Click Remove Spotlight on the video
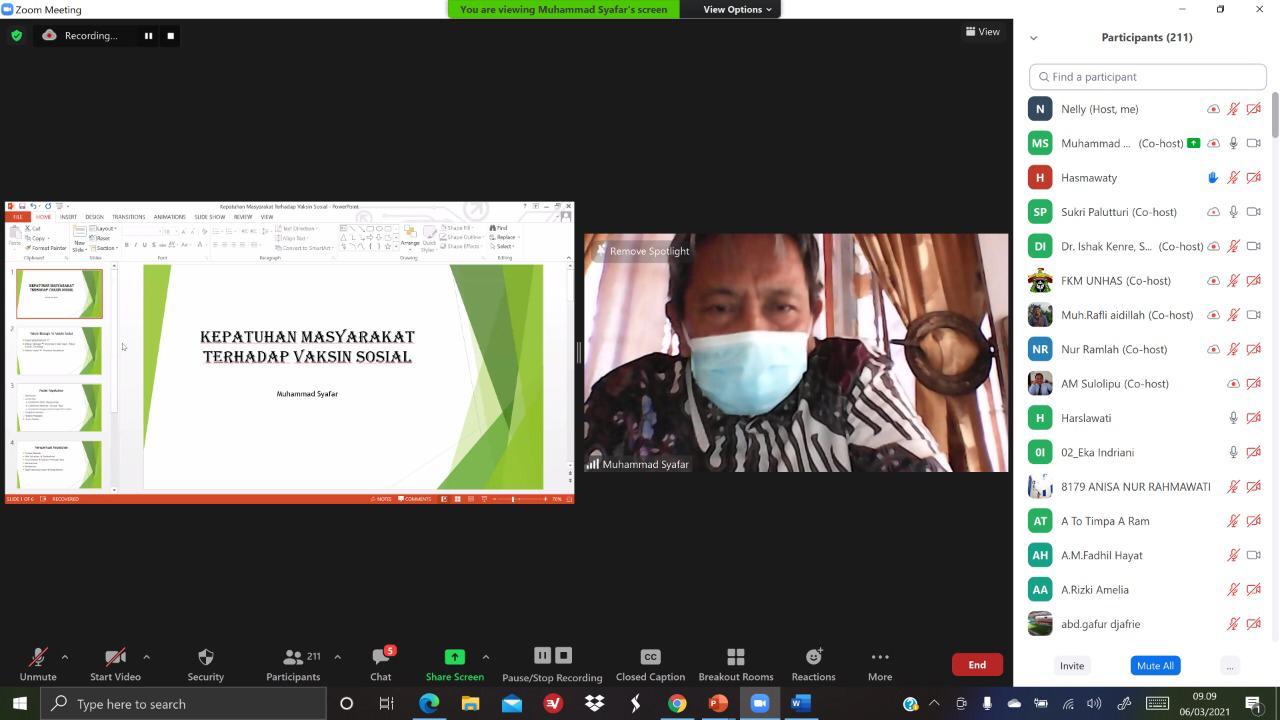This screenshot has height=720, width=1280. coord(649,251)
